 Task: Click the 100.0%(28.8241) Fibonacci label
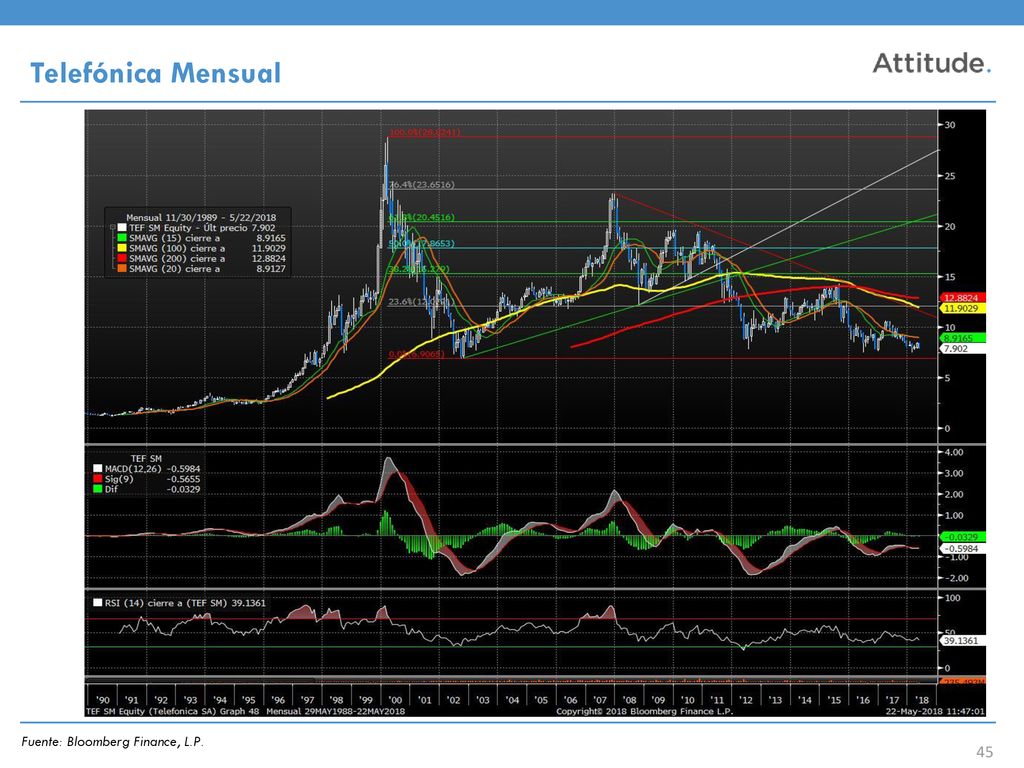pos(424,132)
